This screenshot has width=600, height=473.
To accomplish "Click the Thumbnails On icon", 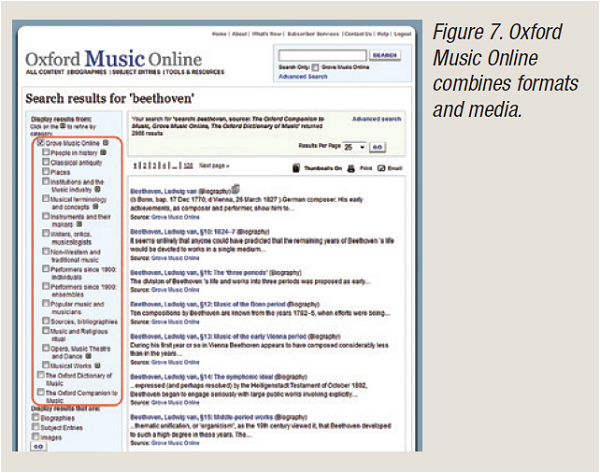I will pyautogui.click(x=296, y=168).
